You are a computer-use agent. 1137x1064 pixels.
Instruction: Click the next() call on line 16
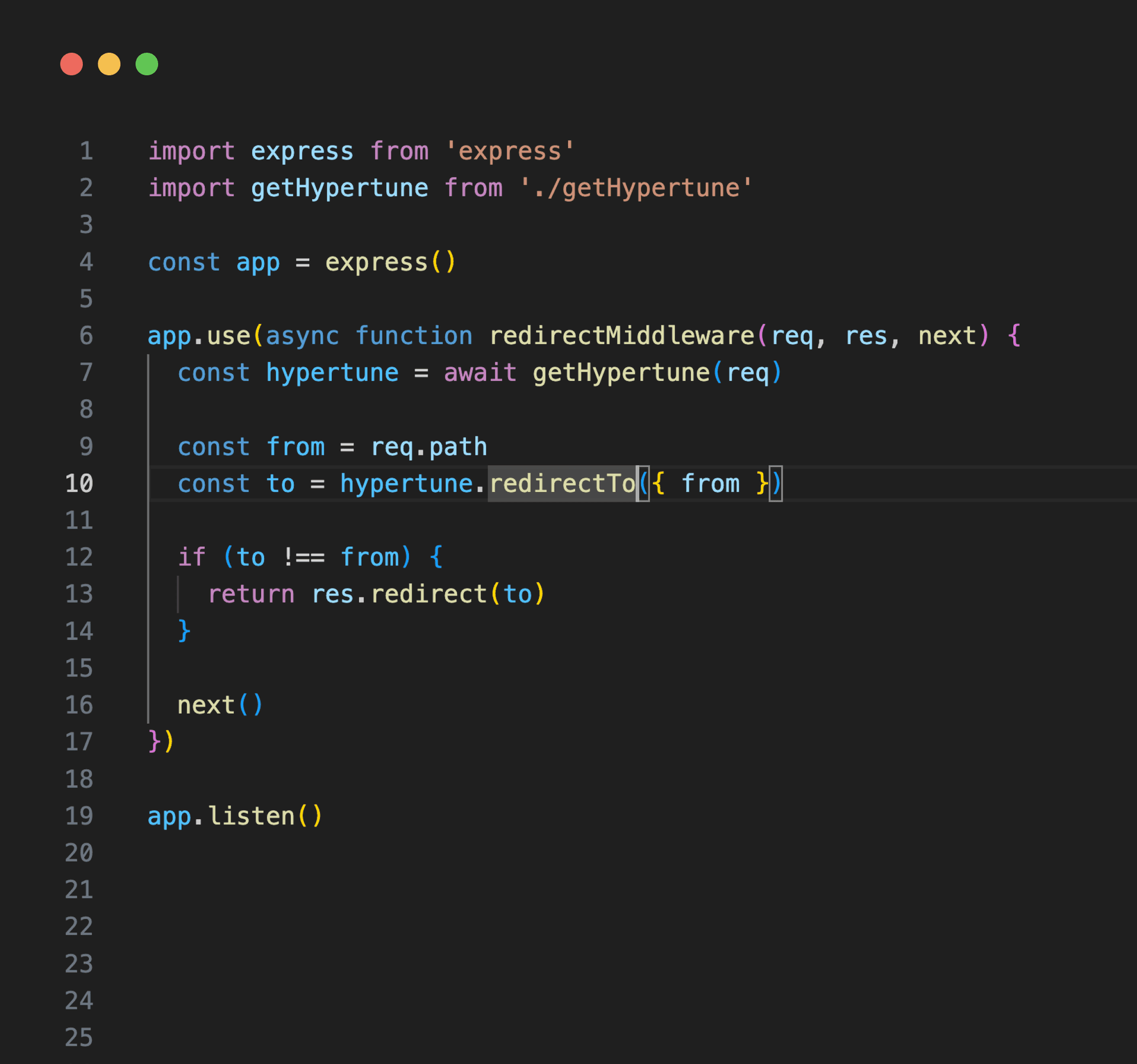220,705
